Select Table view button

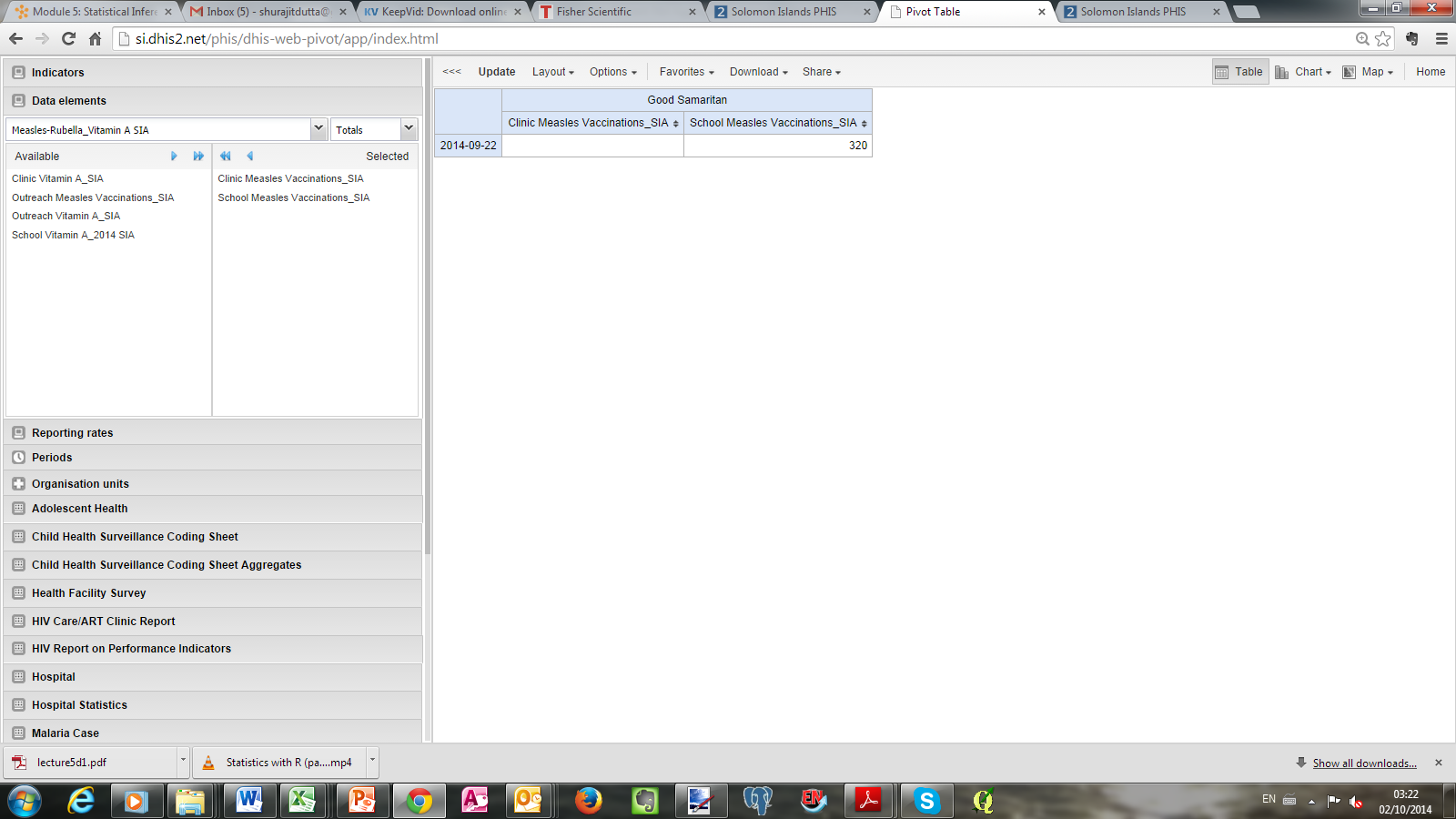coord(1240,72)
